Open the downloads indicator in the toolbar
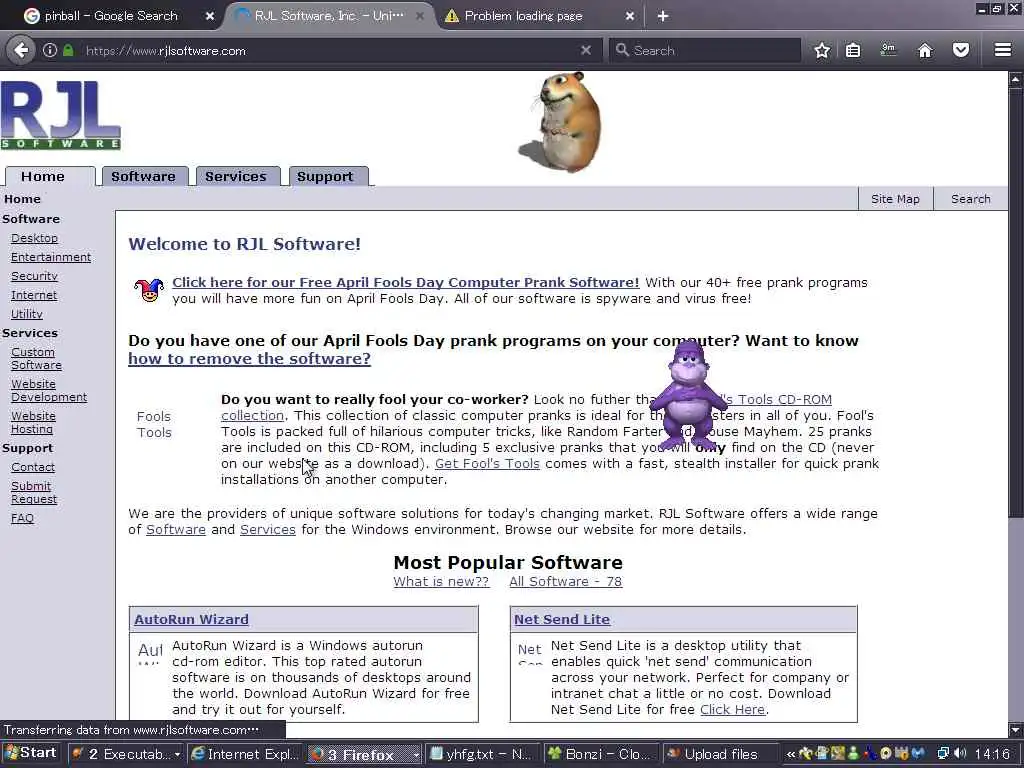This screenshot has height=768, width=1024. click(888, 50)
